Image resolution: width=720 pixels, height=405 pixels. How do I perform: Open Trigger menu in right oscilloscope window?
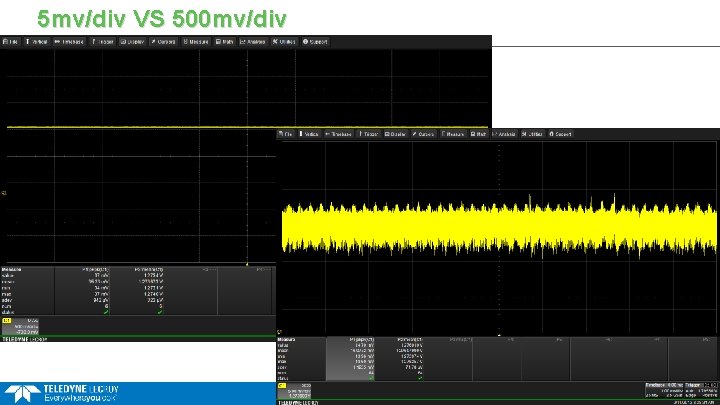point(368,134)
